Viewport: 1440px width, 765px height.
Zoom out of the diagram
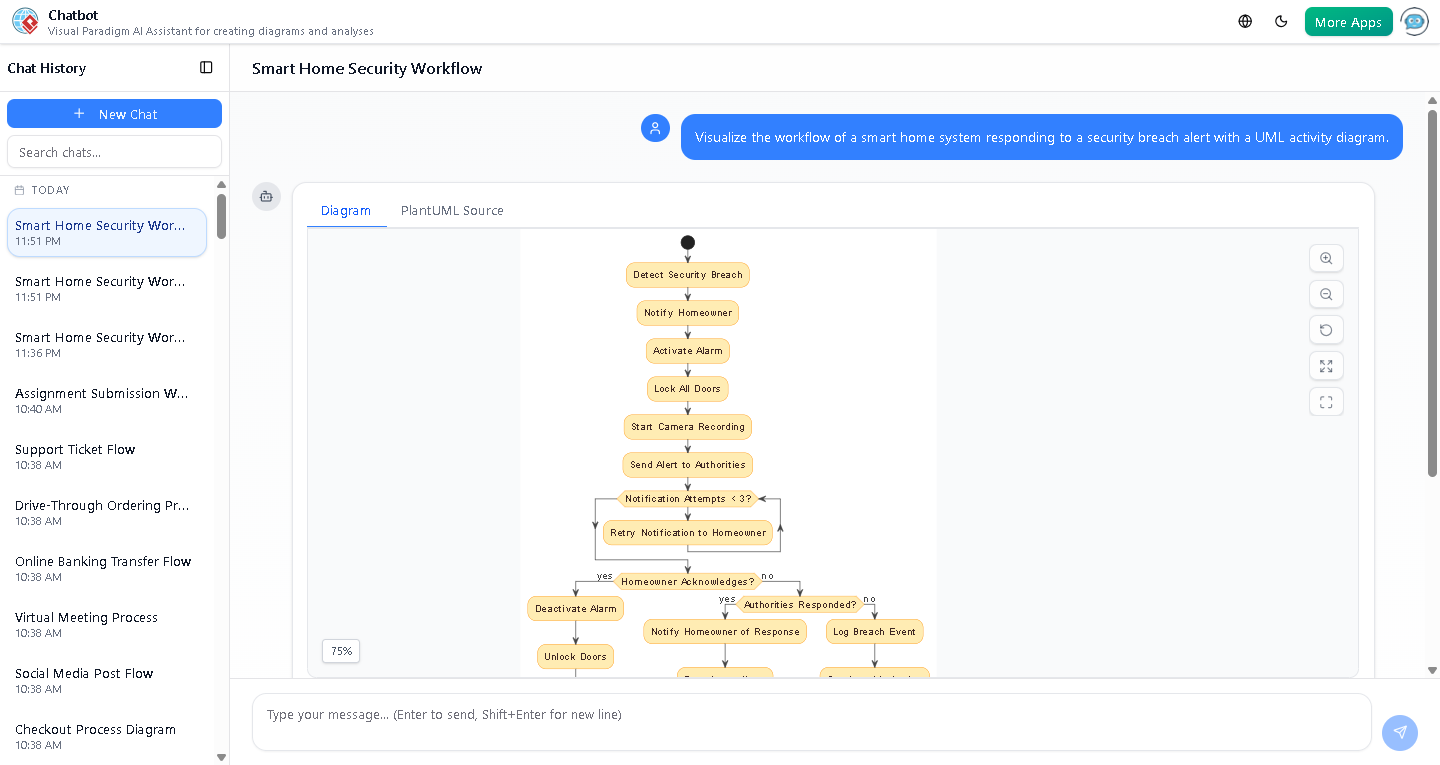1326,294
